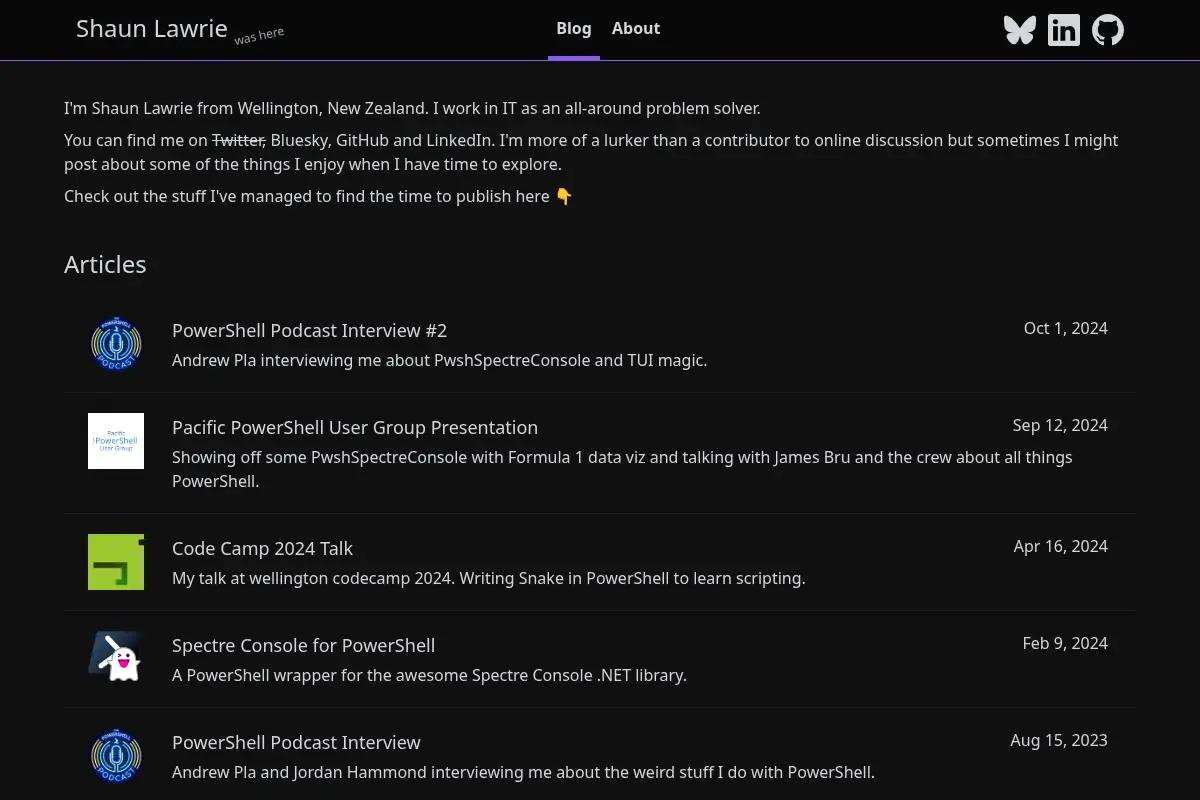1200x800 pixels.
Task: Go to Shaun Lawrie site title
Action: point(152,29)
